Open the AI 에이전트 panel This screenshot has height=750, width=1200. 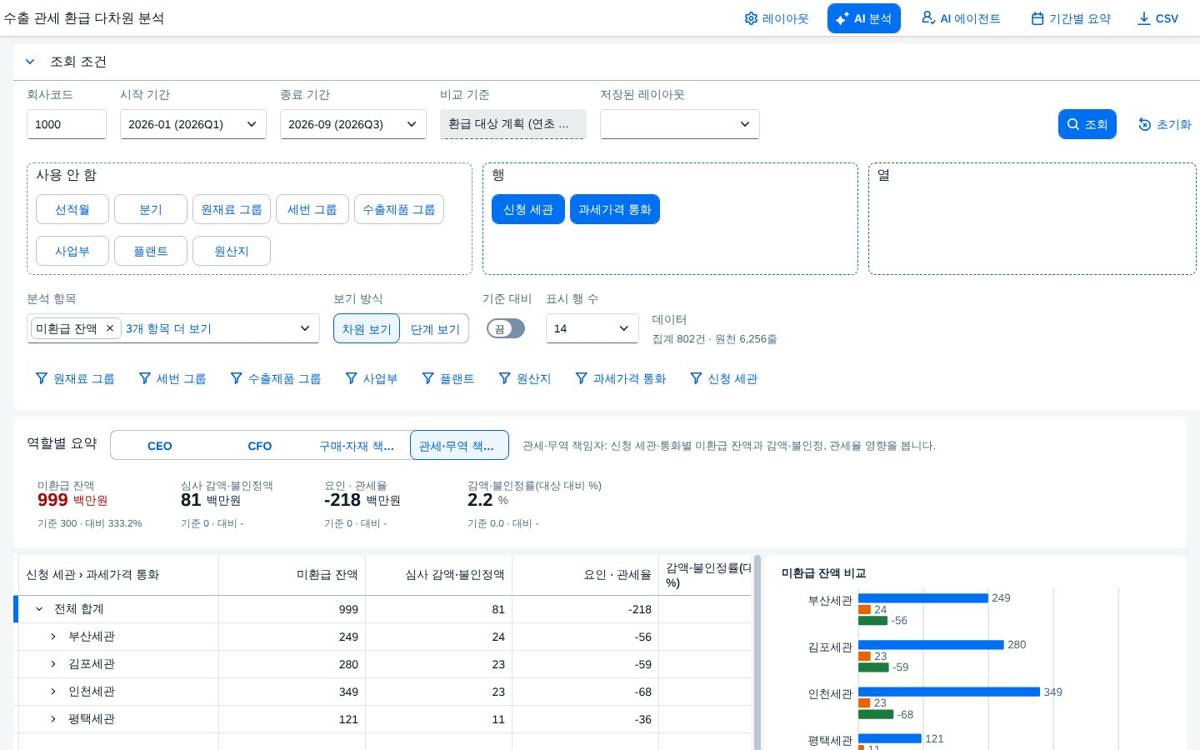pyautogui.click(x=960, y=18)
